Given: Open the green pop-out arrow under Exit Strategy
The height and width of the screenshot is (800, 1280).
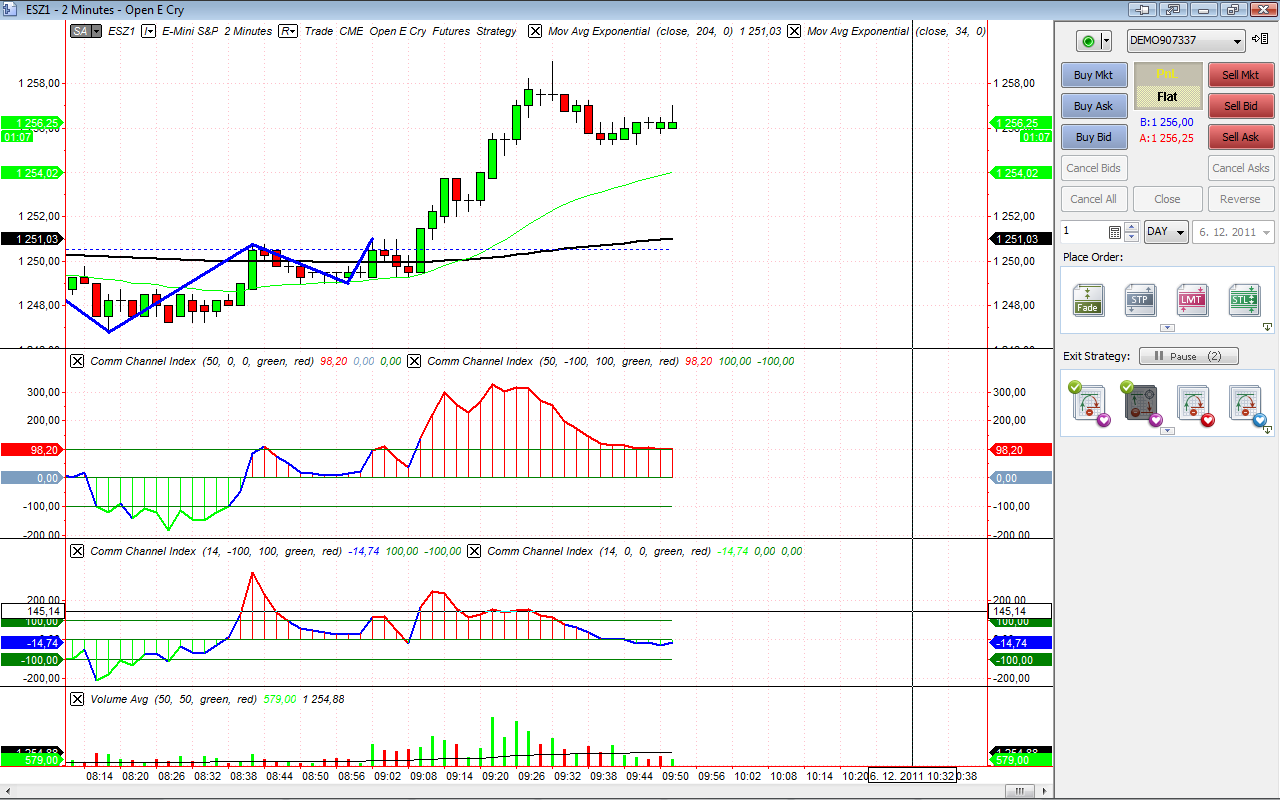Looking at the screenshot, I should (x=1267, y=431).
